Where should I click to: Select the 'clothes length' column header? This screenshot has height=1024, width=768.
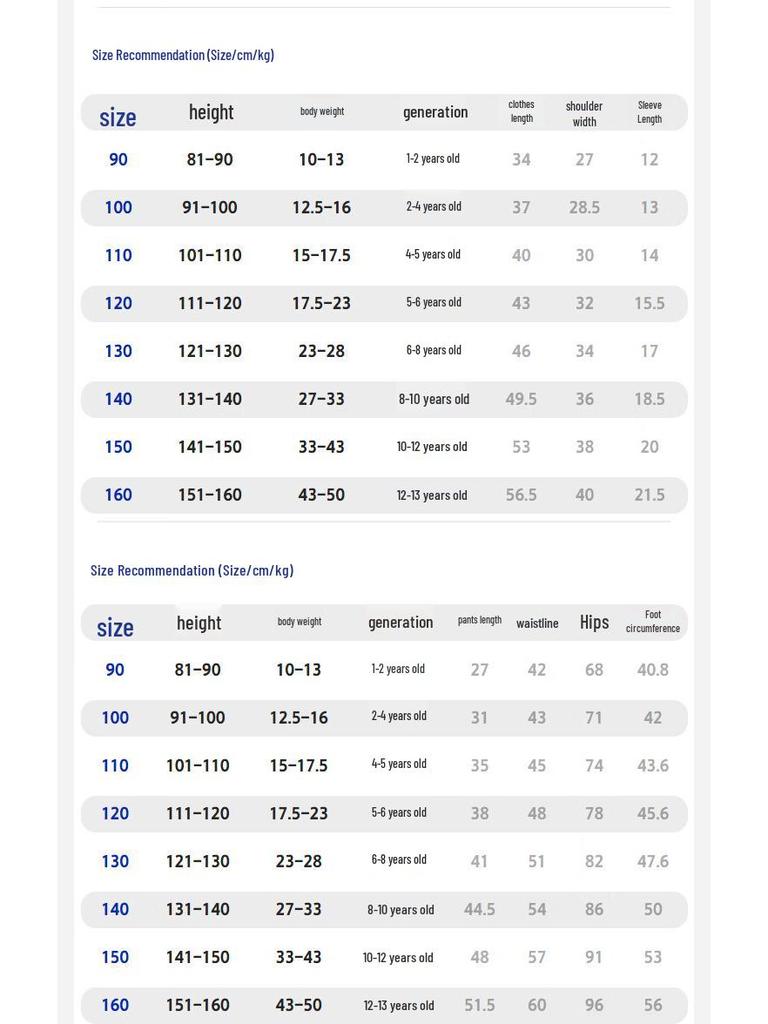pos(521,112)
